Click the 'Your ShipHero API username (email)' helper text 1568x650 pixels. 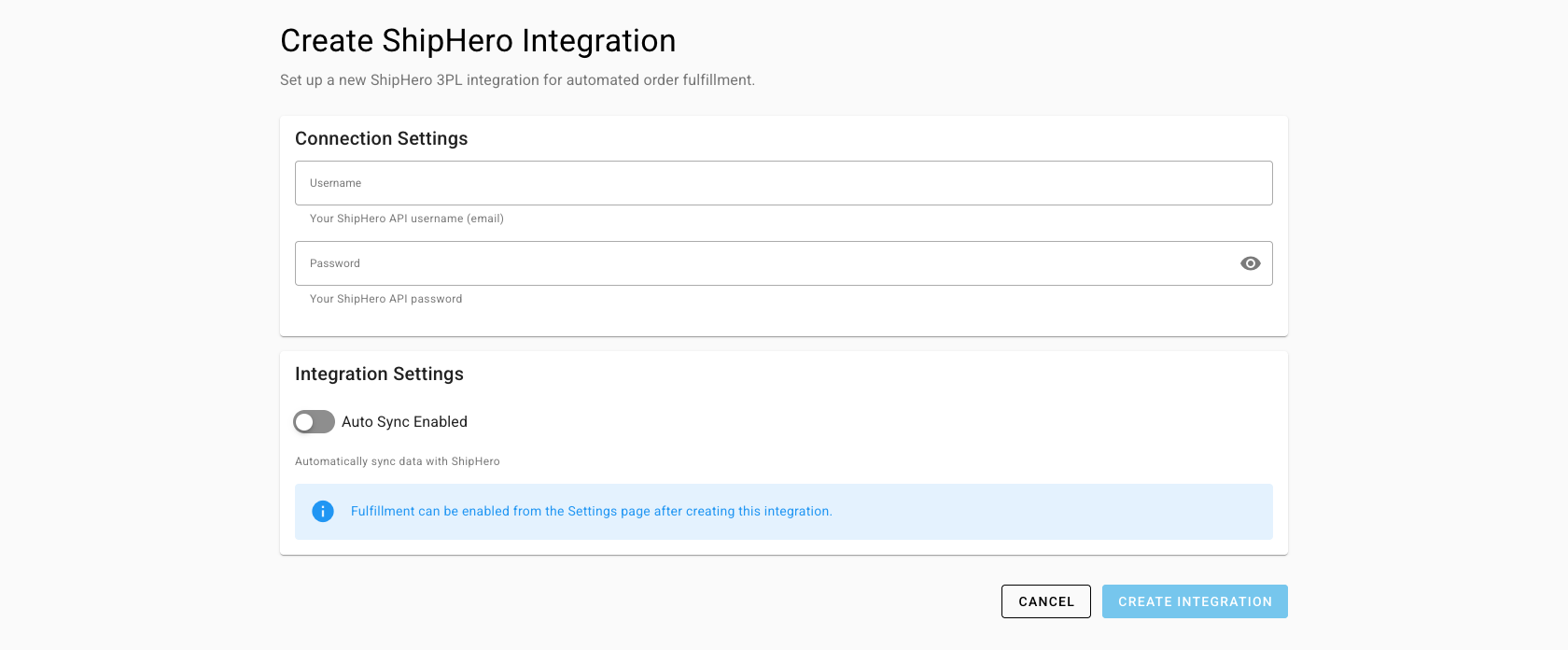tap(407, 219)
